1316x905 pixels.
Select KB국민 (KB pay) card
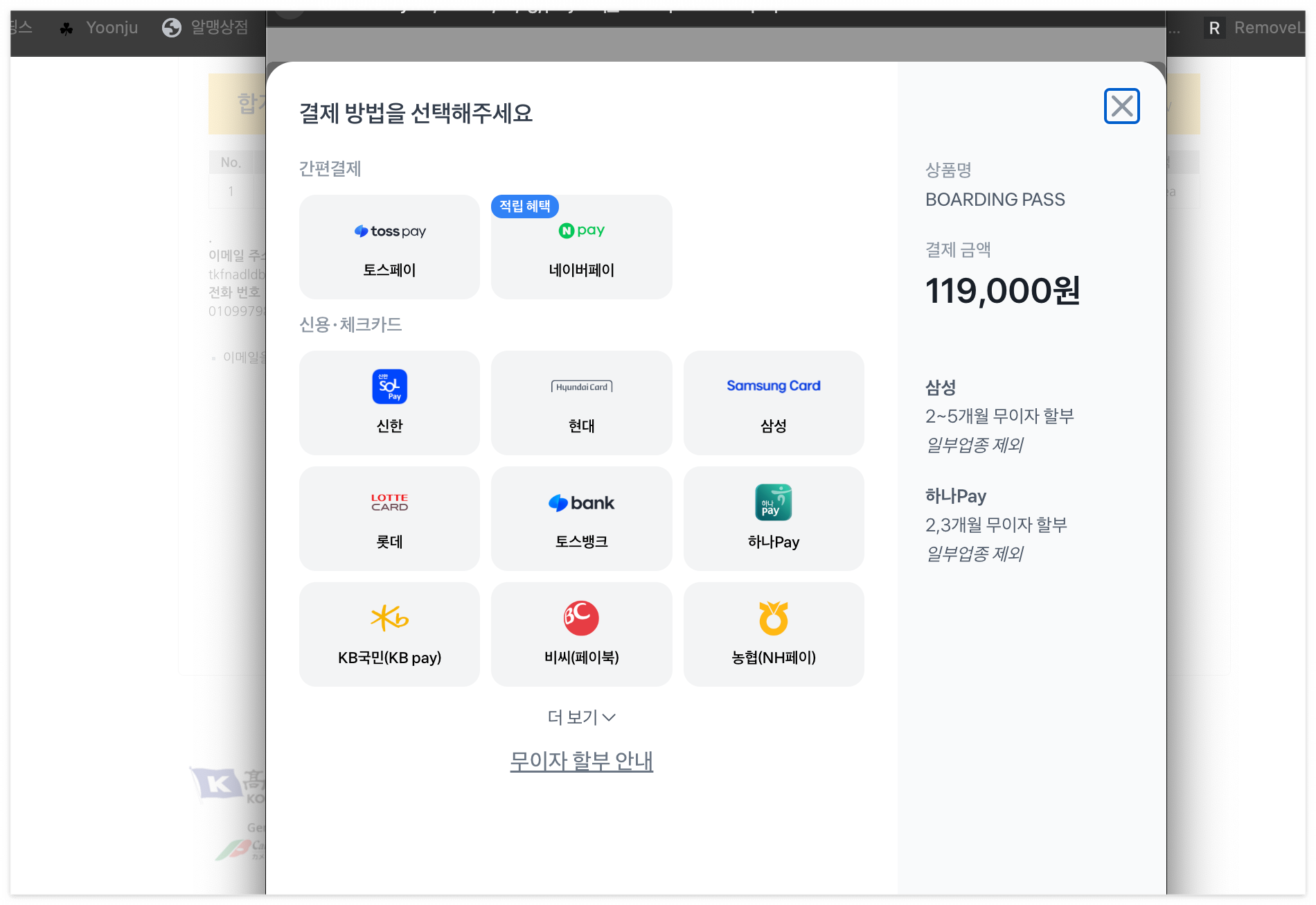tap(389, 634)
